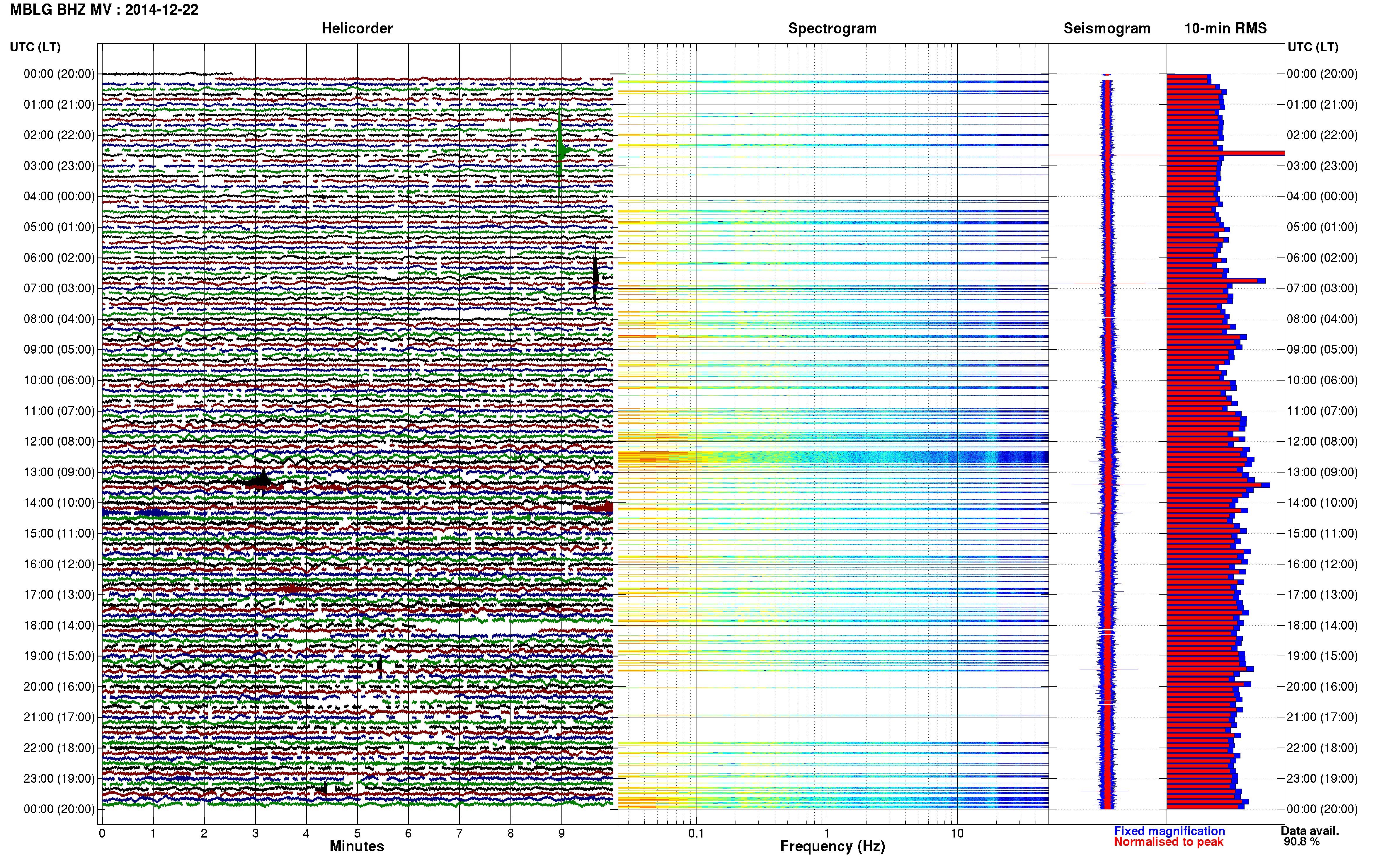Screen dimensions: 1389x868
Task: Click the plot title 'MBLG BHZ MV : 2014-12-22'
Action: tap(105, 10)
